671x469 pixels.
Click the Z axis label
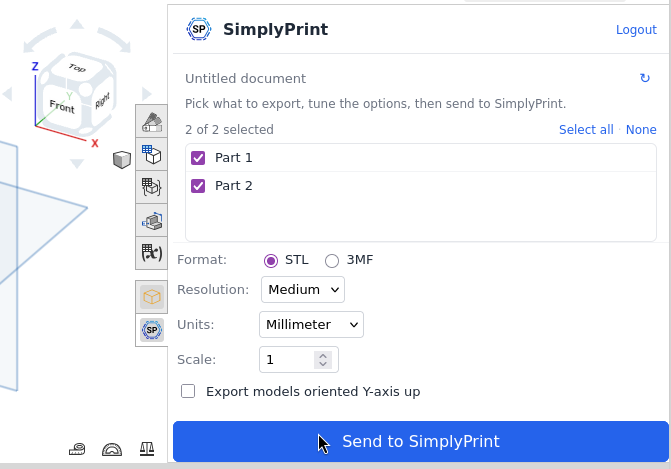coord(35,66)
